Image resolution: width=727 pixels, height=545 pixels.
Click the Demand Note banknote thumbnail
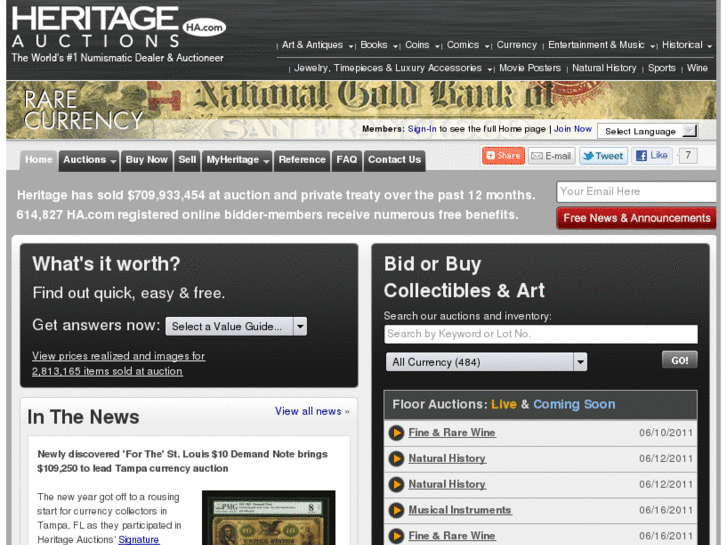pyautogui.click(x=268, y=518)
